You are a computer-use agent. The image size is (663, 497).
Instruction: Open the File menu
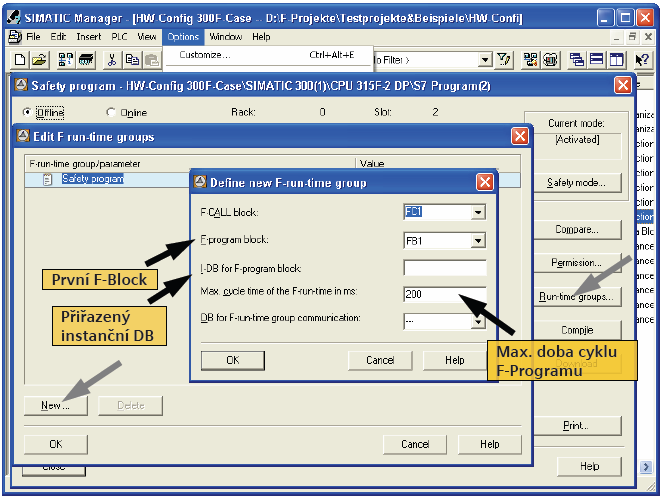[x=33, y=37]
